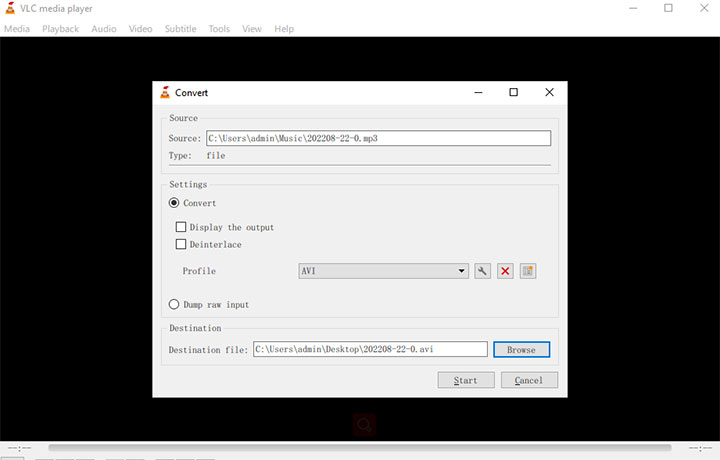Viewport: 720px width, 460px height.
Task: Click the VLC playback seek bar
Action: [x=360, y=448]
